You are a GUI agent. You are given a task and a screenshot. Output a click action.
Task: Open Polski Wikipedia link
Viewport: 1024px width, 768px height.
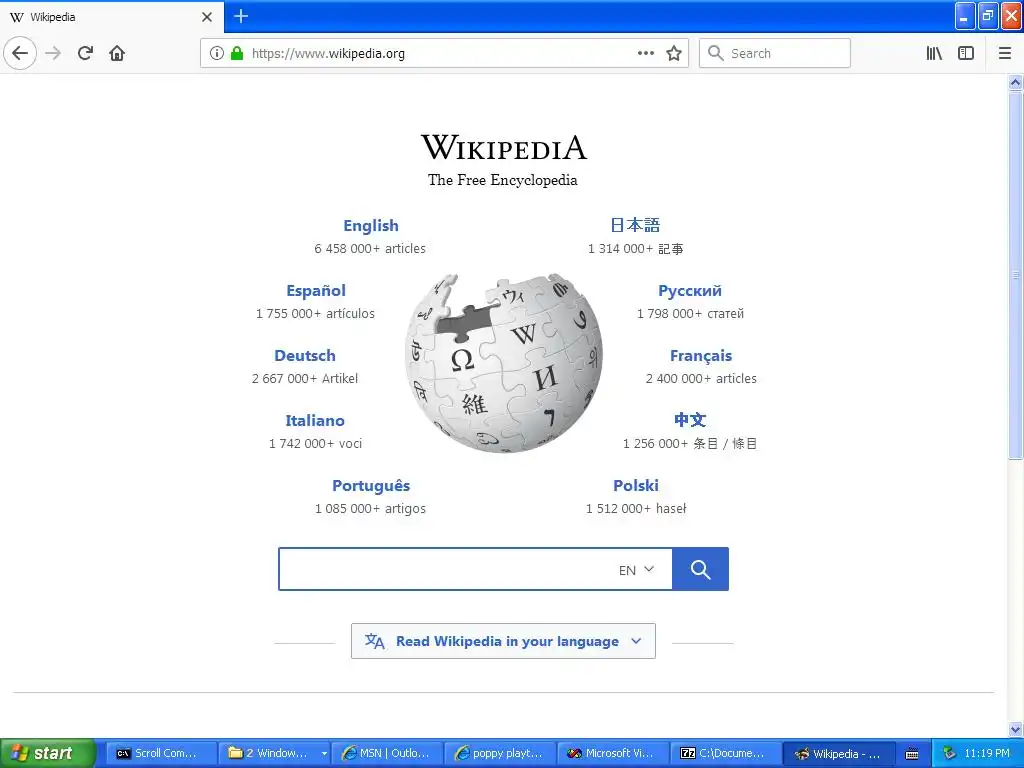click(x=635, y=485)
